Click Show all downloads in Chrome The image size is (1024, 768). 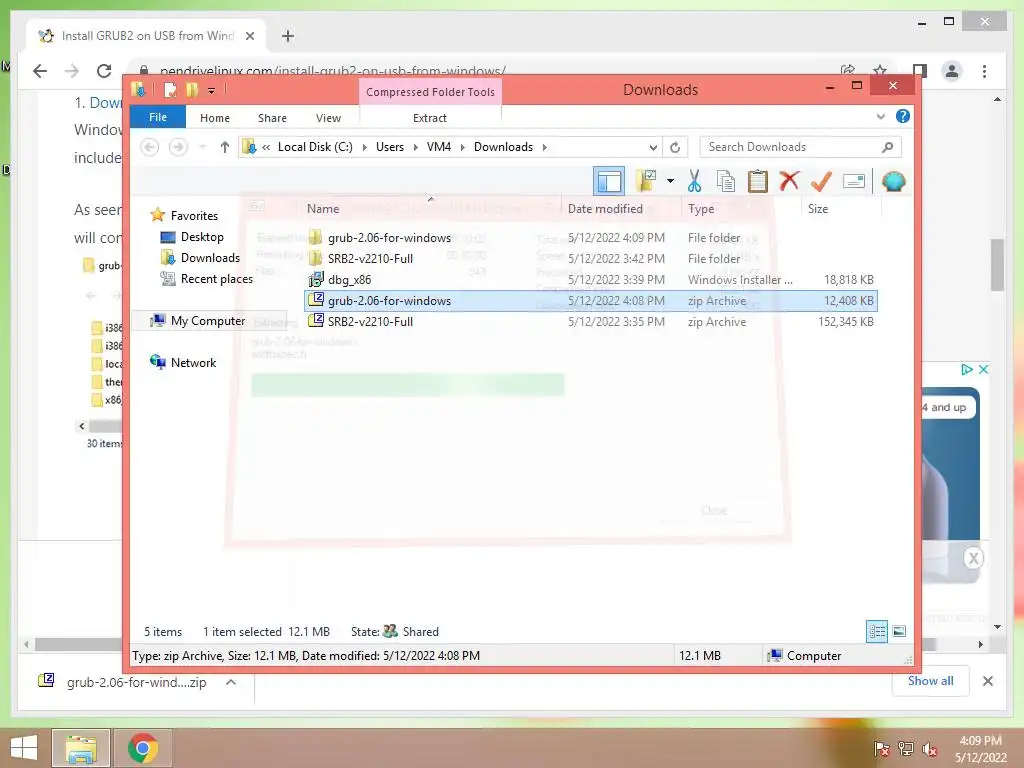tap(930, 680)
